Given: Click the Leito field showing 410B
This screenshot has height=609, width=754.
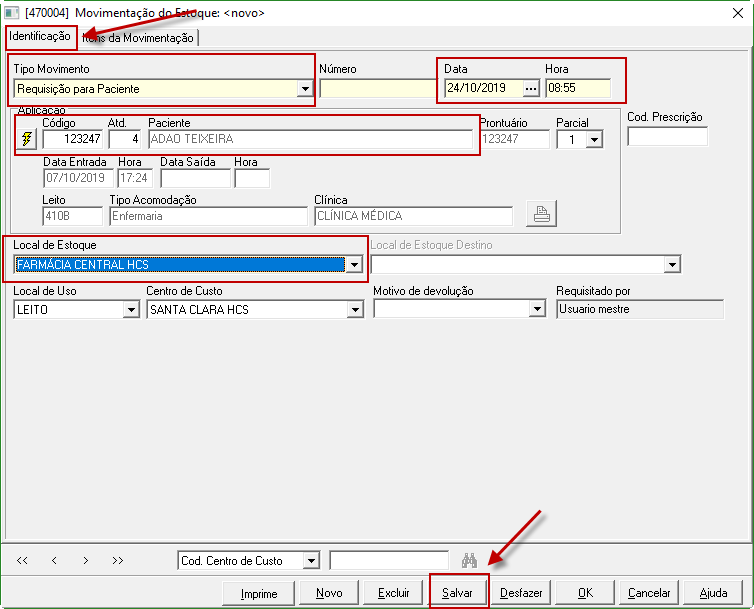Looking at the screenshot, I should coord(73,216).
